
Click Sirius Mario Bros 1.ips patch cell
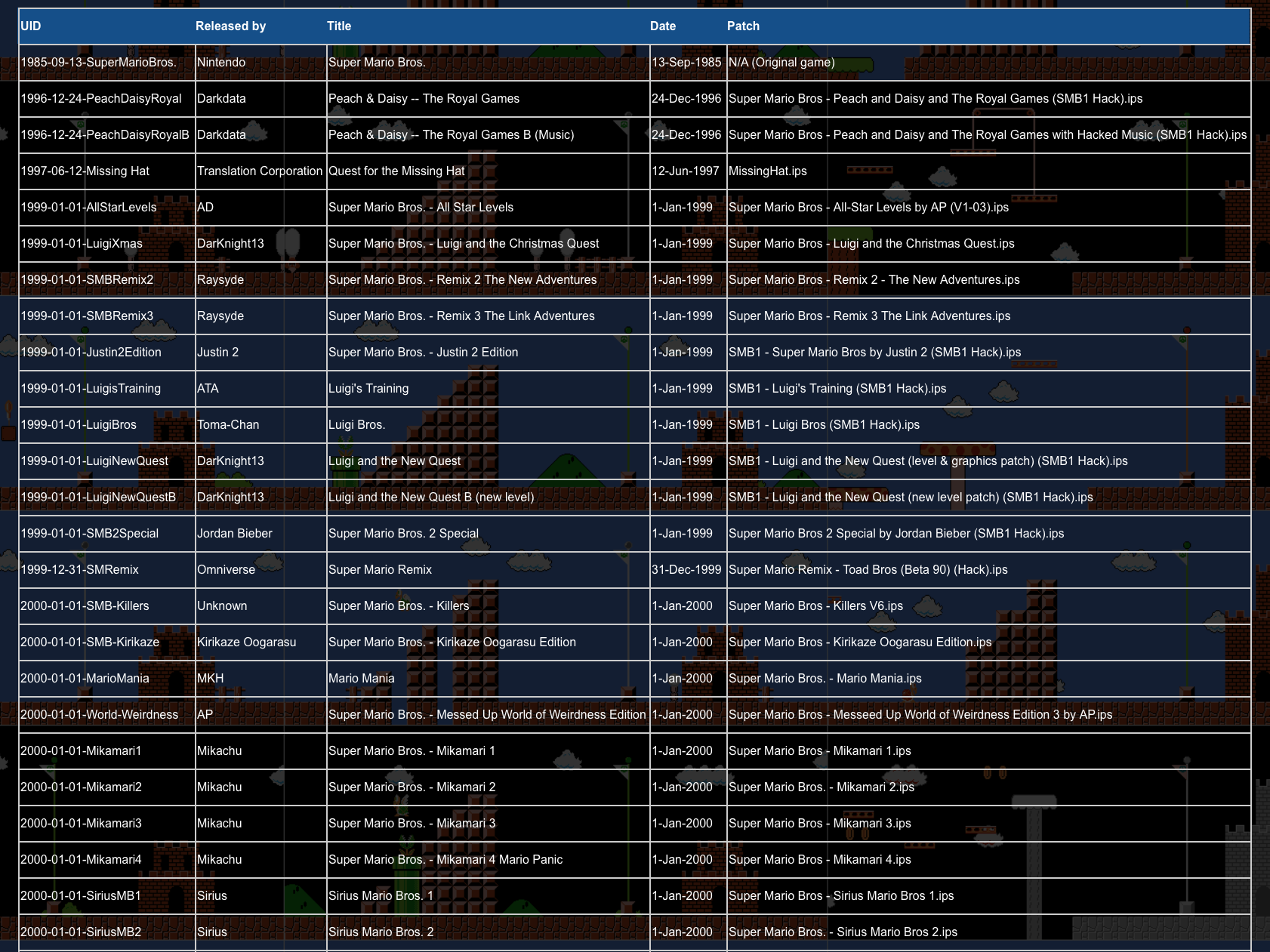988,896
